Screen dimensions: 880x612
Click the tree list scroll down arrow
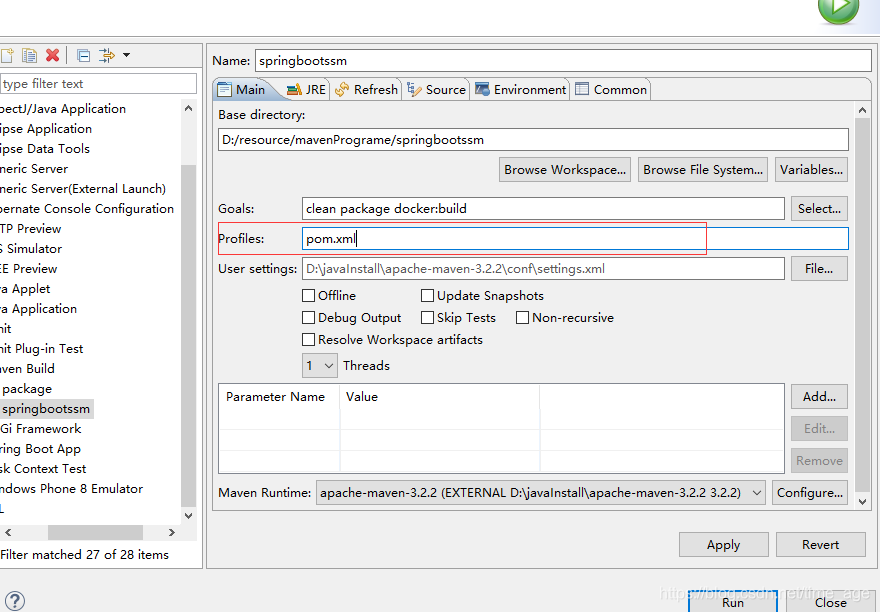point(189,515)
